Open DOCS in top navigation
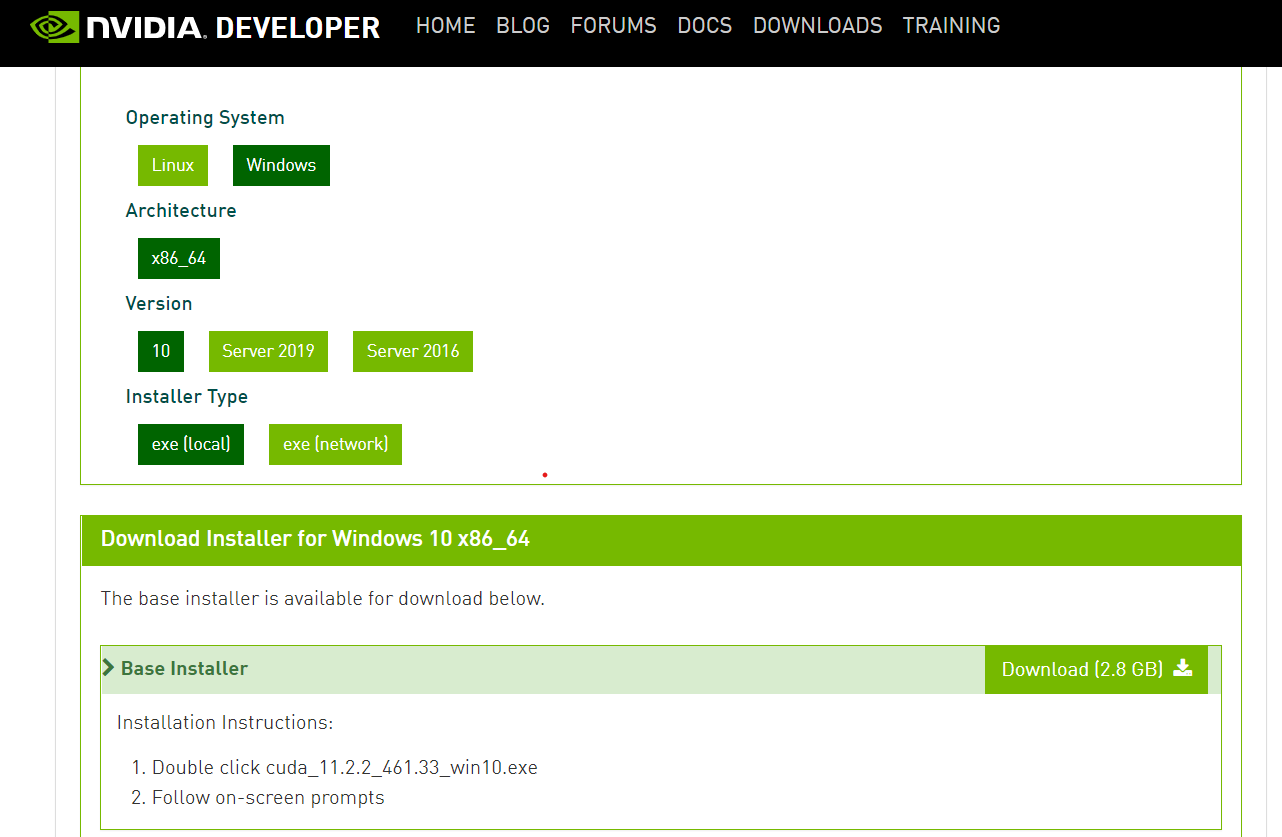The height and width of the screenshot is (837, 1282). point(705,26)
